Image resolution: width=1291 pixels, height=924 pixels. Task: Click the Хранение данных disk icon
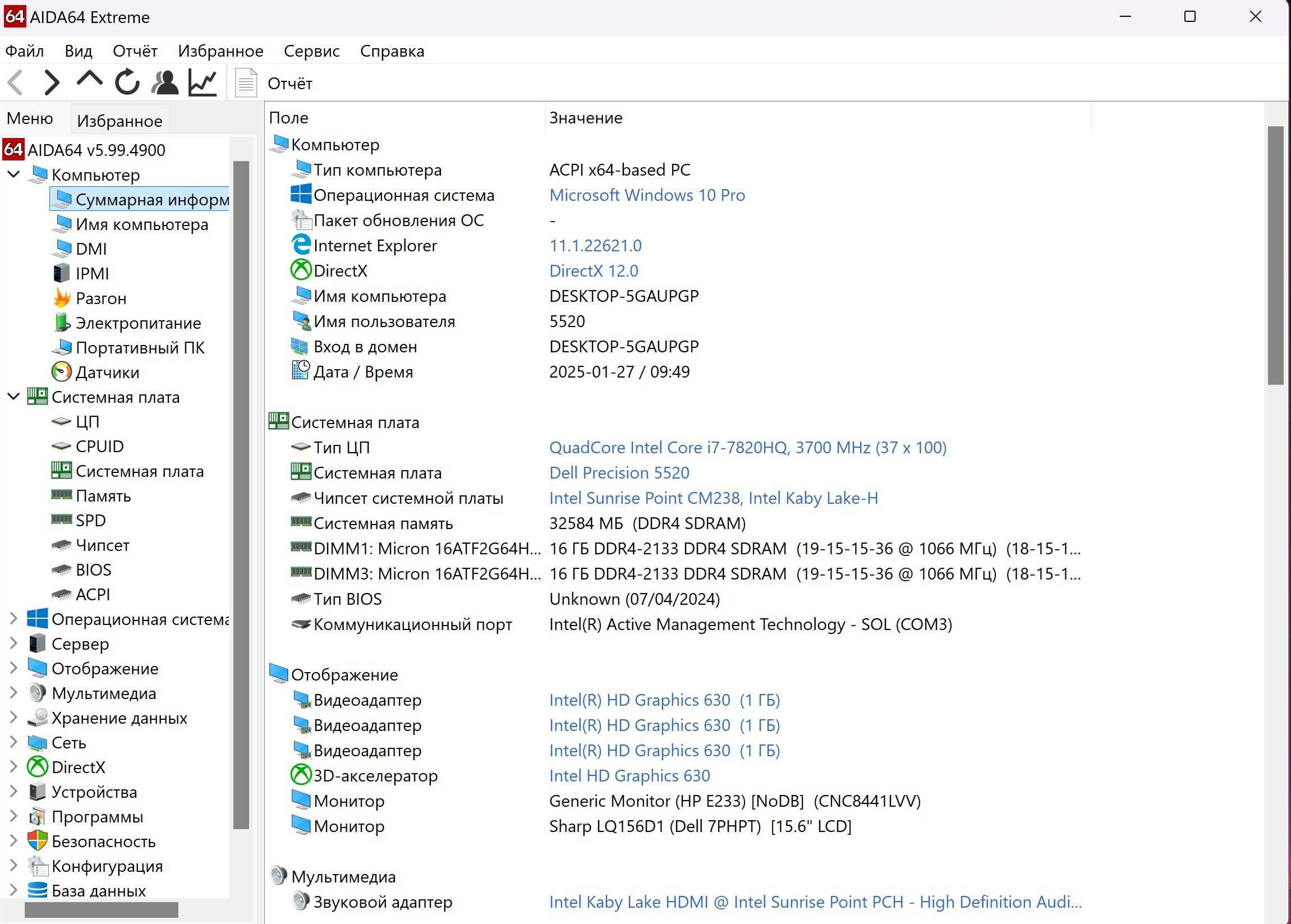(38, 718)
